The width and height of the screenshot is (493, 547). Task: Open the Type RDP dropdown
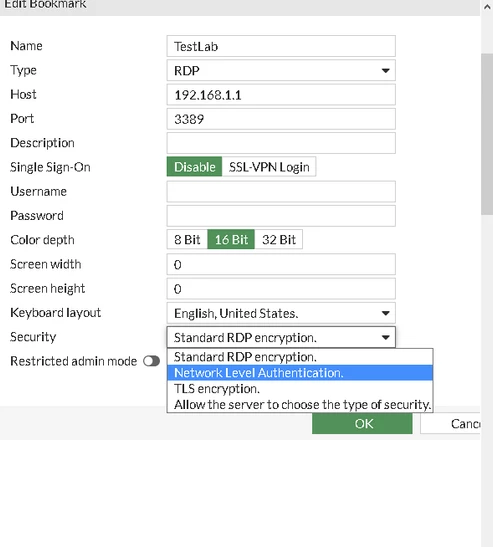tap(281, 71)
